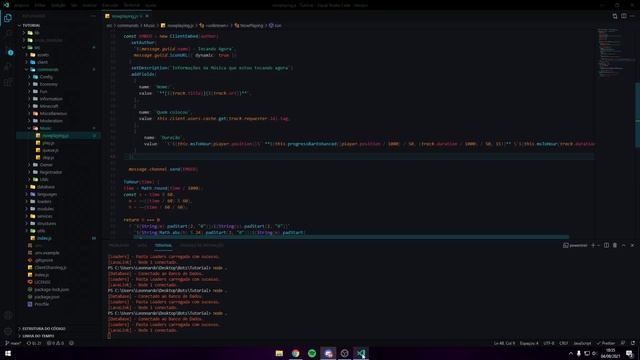640x360 pixels.
Task: Kill terminal with trash icon
Action: [x=615, y=245]
